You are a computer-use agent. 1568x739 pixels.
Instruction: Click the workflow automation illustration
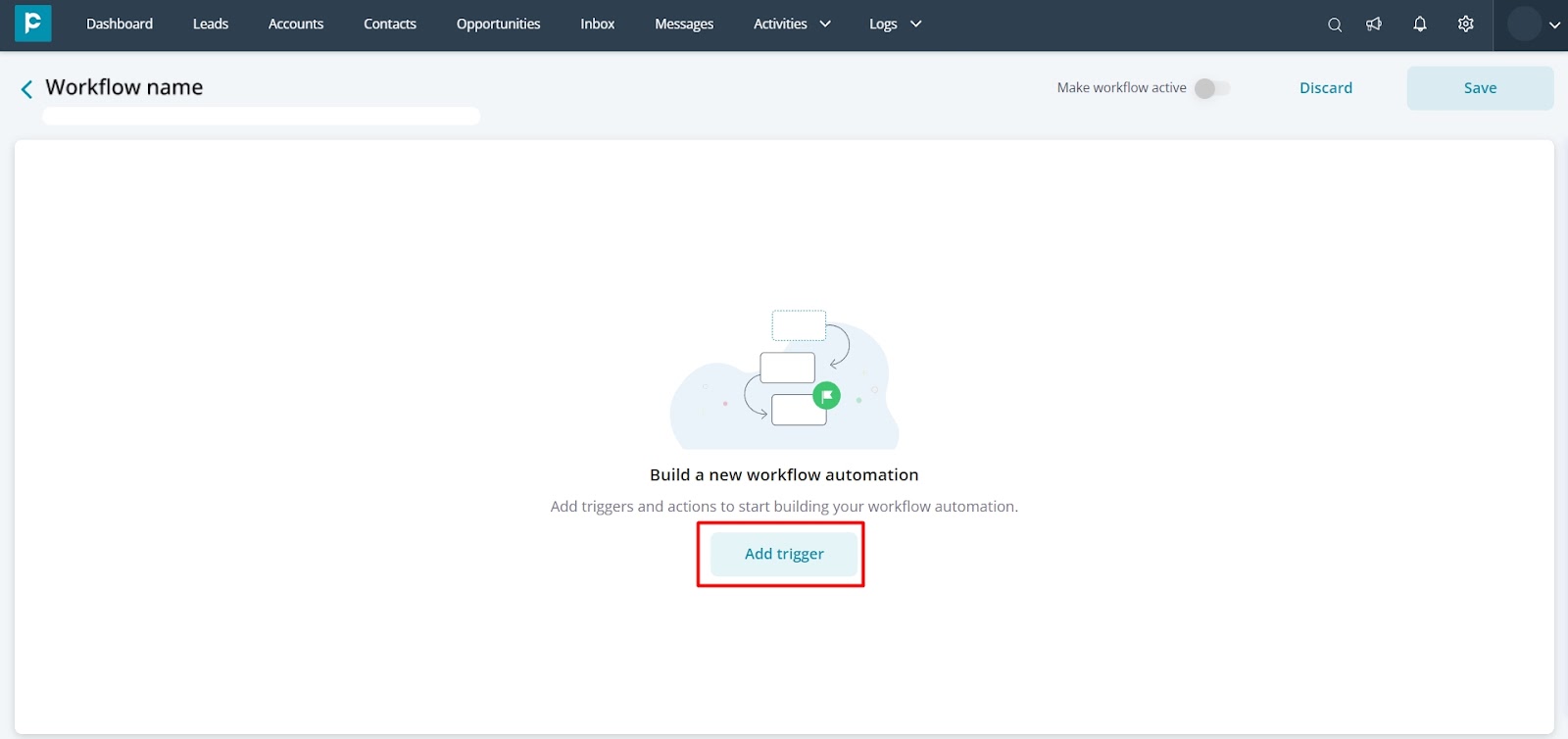[x=784, y=380]
